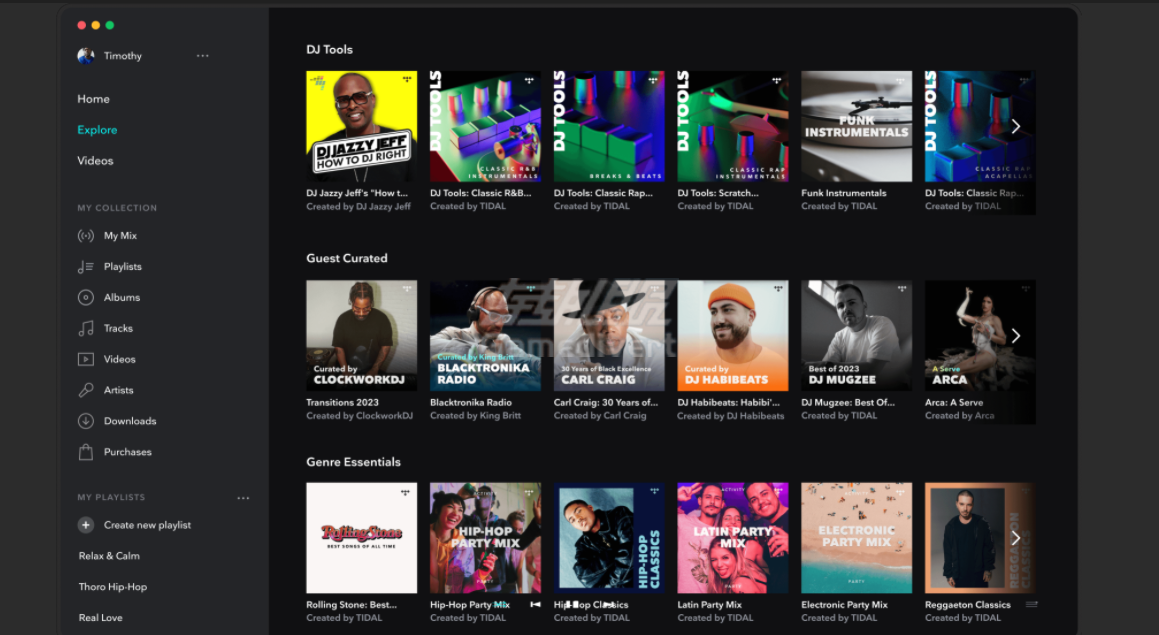Open the Funk Instrumentals playlist cover

pos(856,126)
